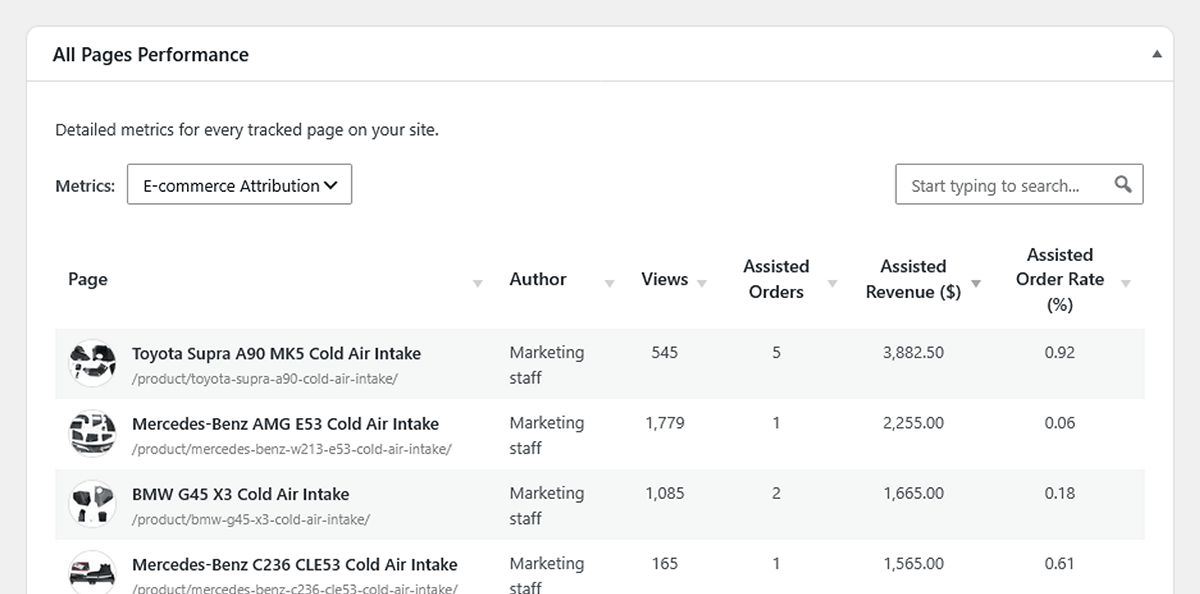The width and height of the screenshot is (1200, 594).
Task: Sort by Author column arrow
Action: 609,284
